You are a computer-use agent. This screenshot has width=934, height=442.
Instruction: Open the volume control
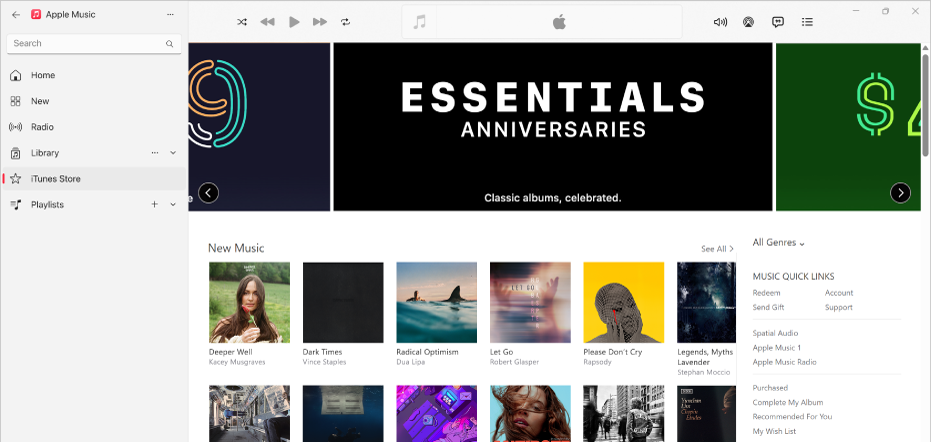720,22
